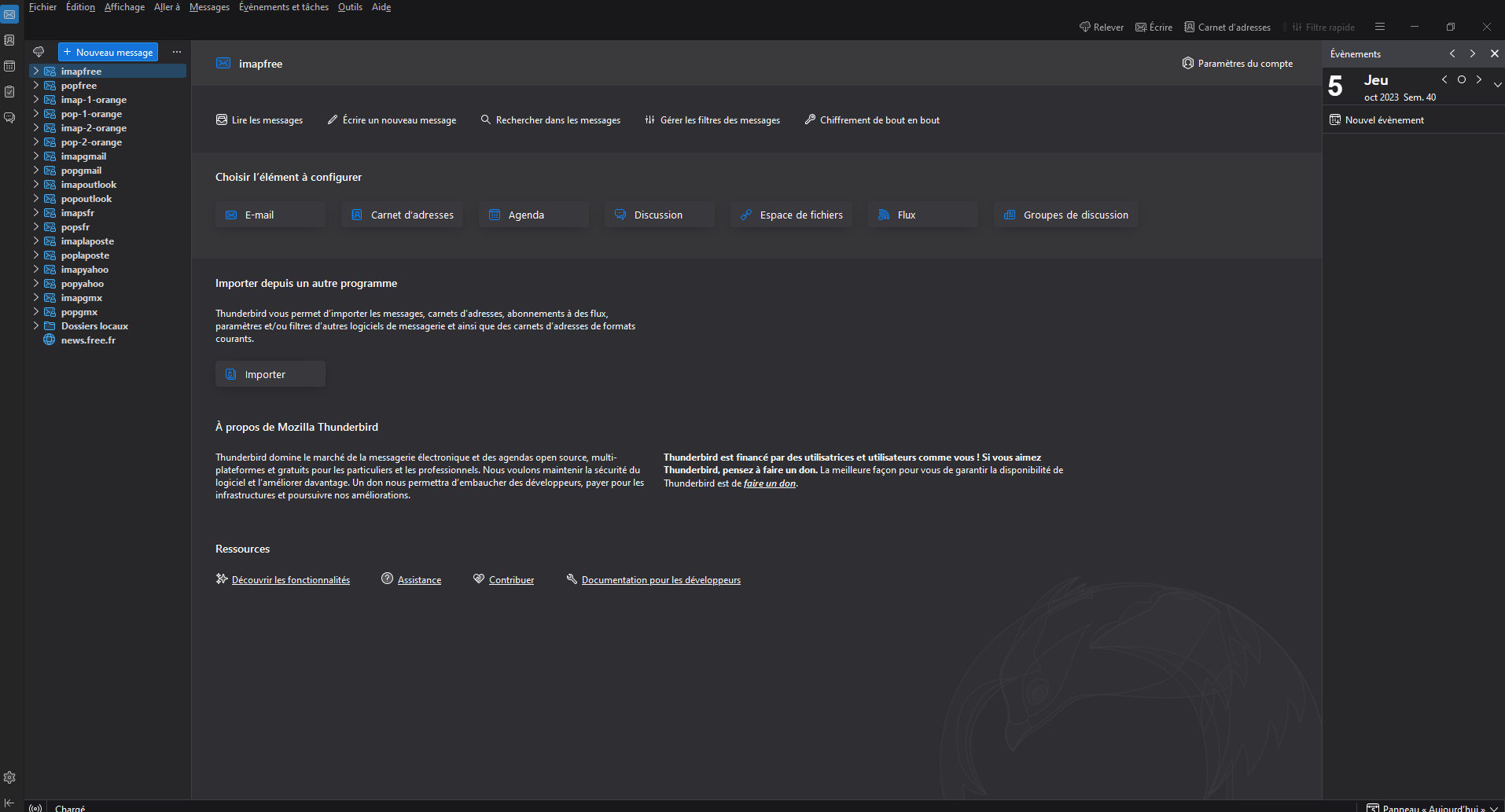Open the address book icon in left sidebar
1505x812 pixels.
9,40
